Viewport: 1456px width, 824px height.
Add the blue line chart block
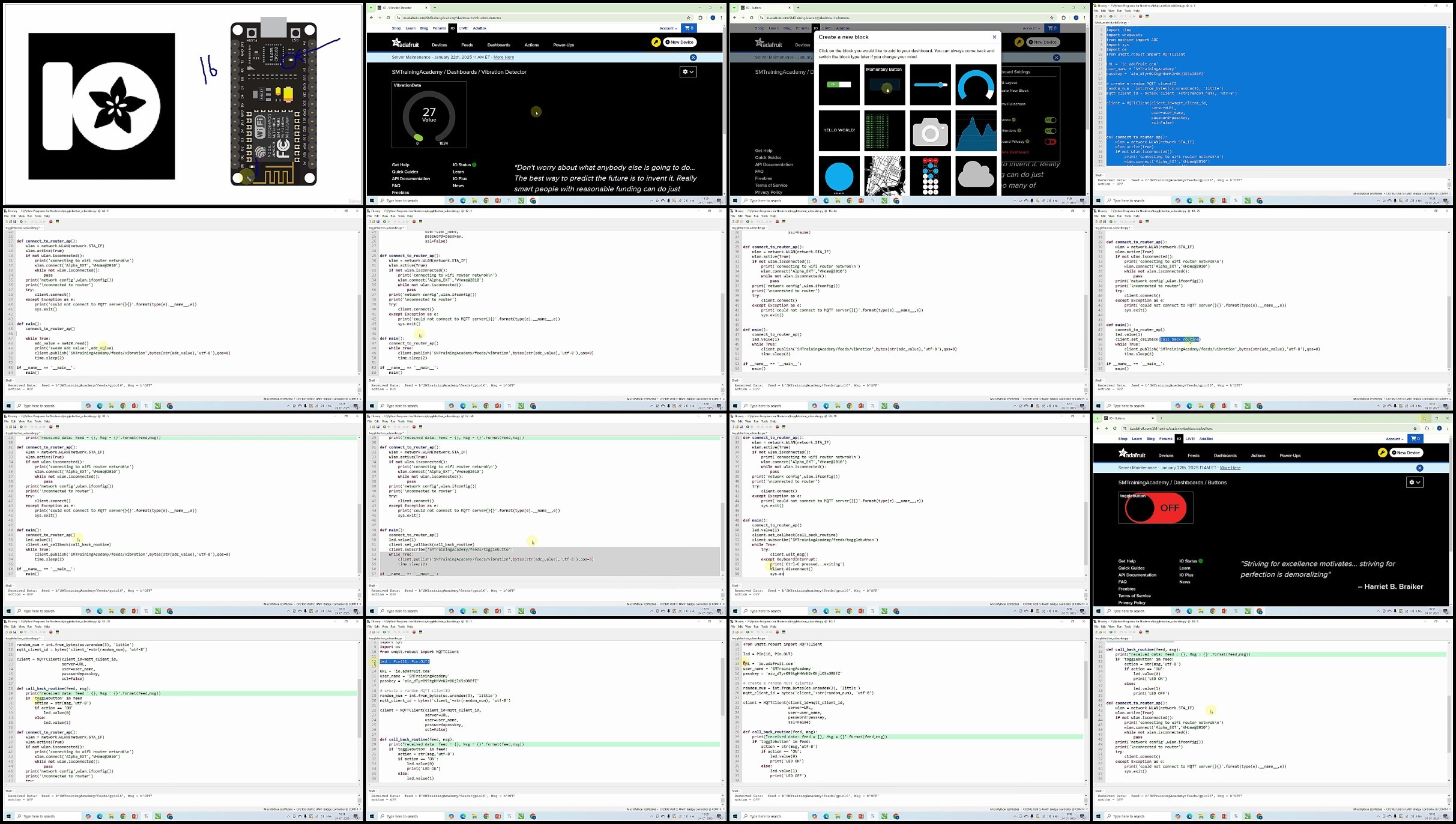(976, 131)
